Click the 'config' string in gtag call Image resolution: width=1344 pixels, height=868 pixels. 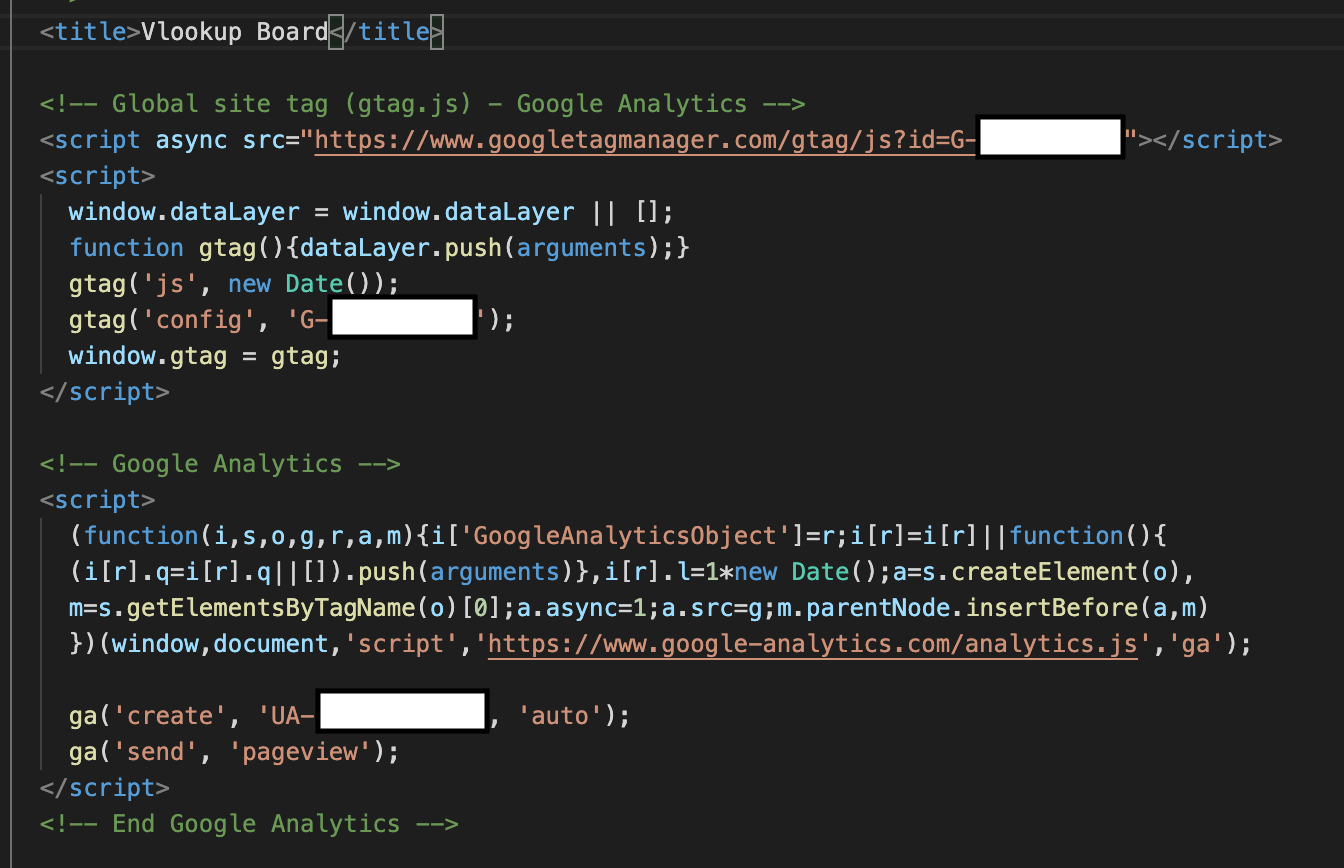click(x=199, y=319)
